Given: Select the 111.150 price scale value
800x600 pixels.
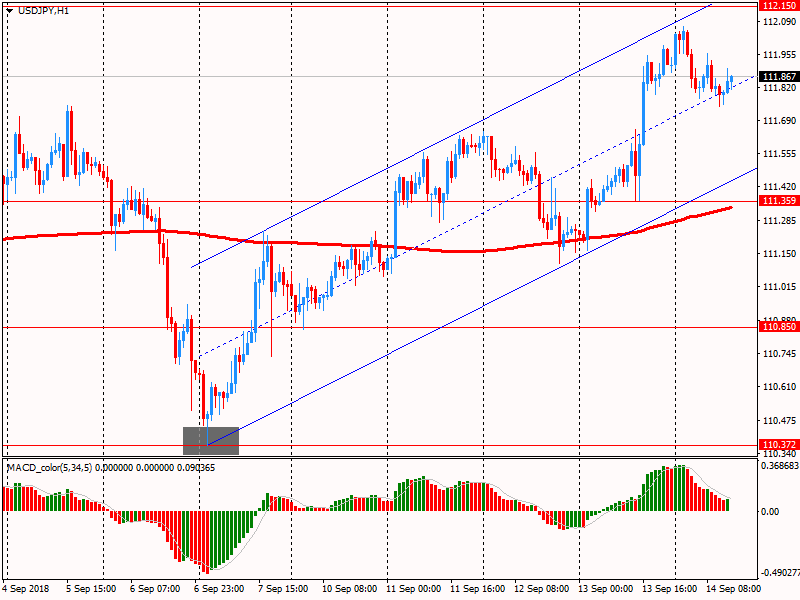Looking at the screenshot, I should coord(779,254).
